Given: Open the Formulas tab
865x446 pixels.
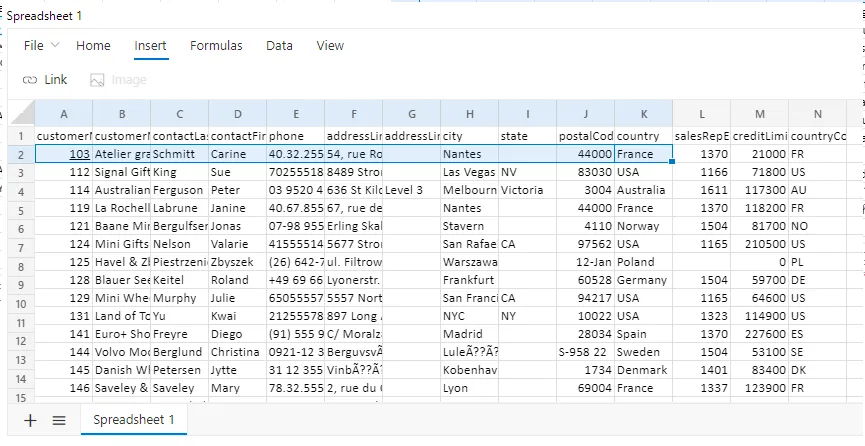Looking at the screenshot, I should coord(216,45).
